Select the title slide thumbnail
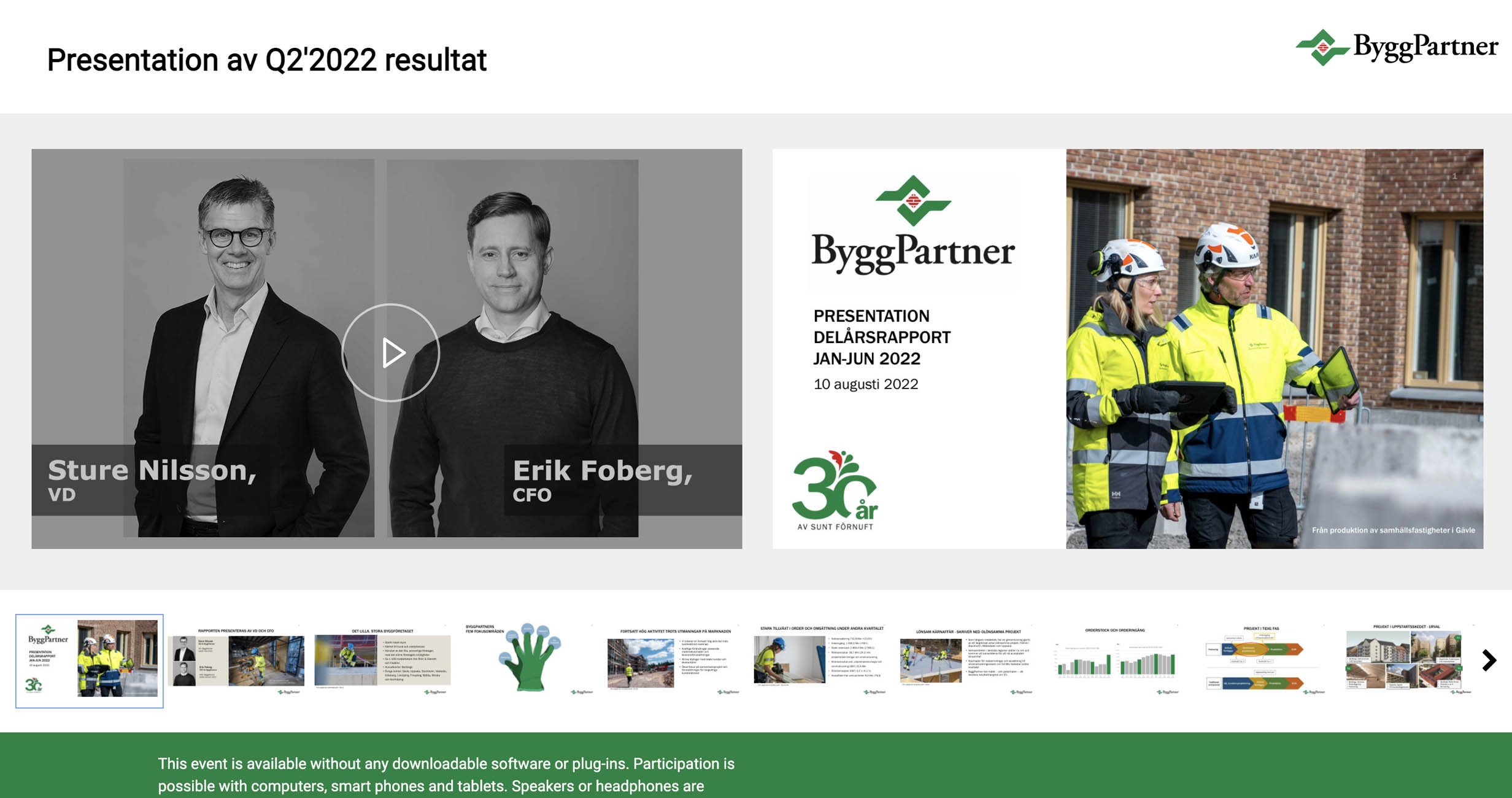 90,661
